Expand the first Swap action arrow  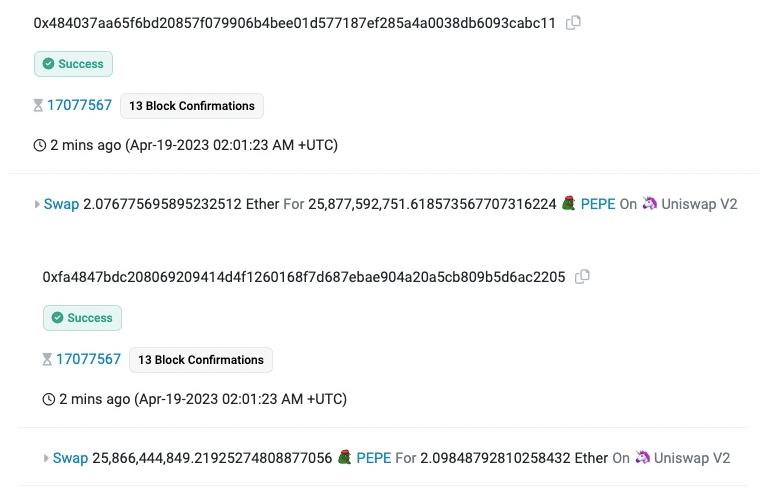coord(37,204)
